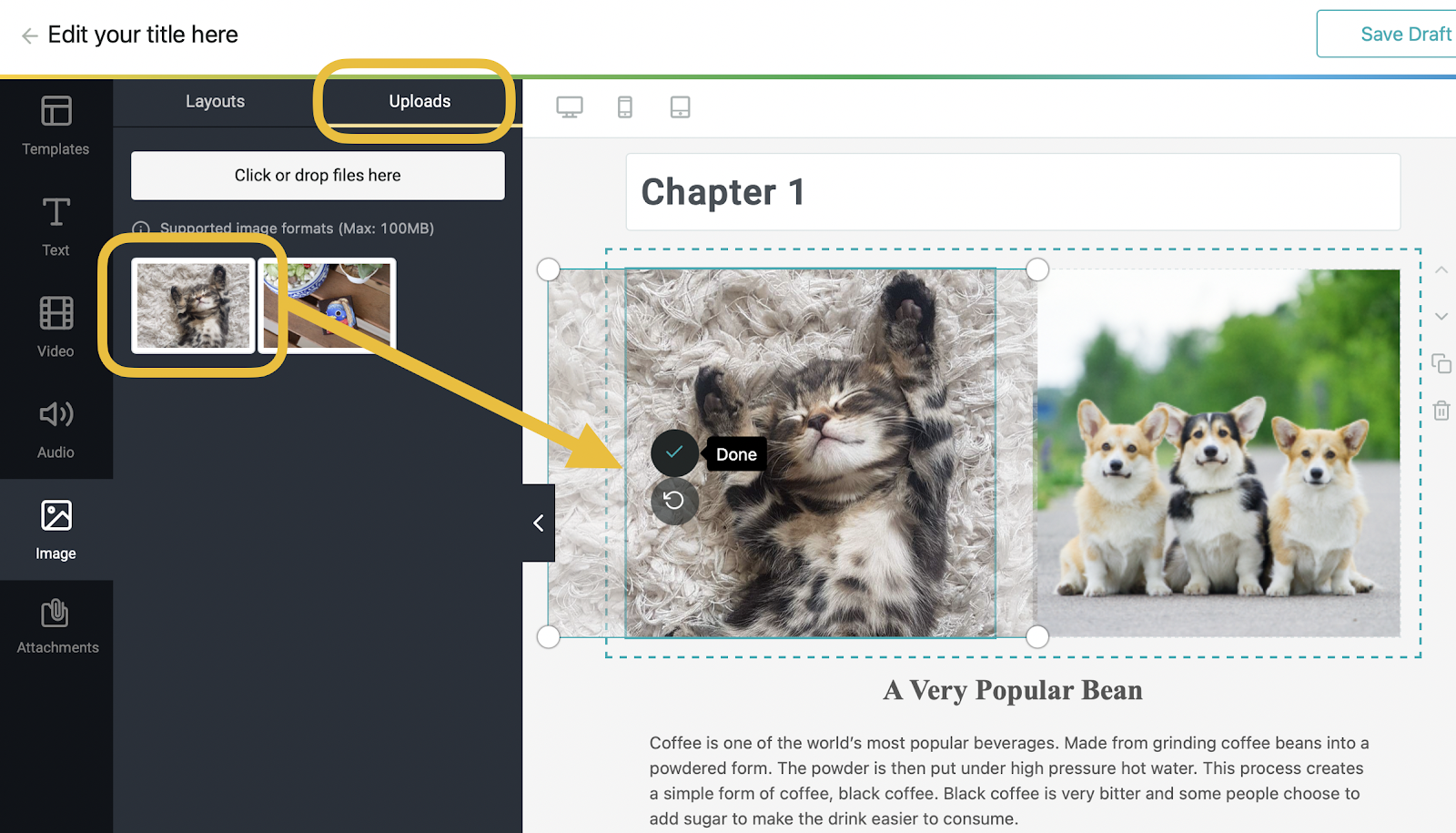Switch to tablet preview mode
Viewport: 1456px width, 833px height.
click(680, 107)
